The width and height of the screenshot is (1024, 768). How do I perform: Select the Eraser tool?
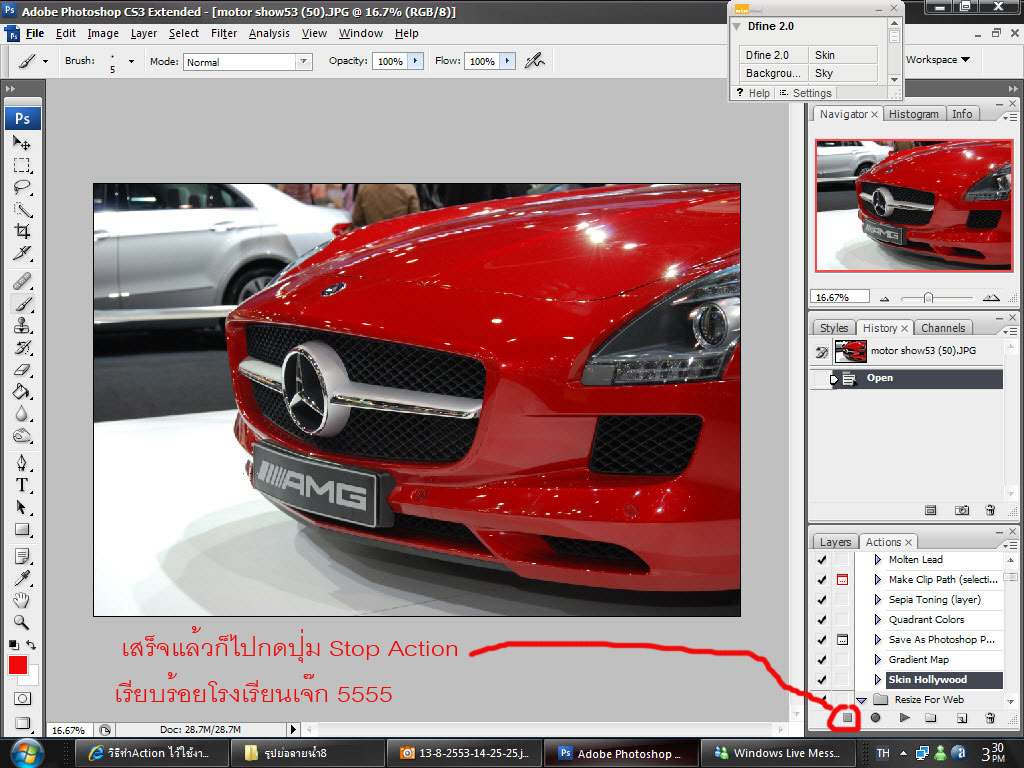22,370
